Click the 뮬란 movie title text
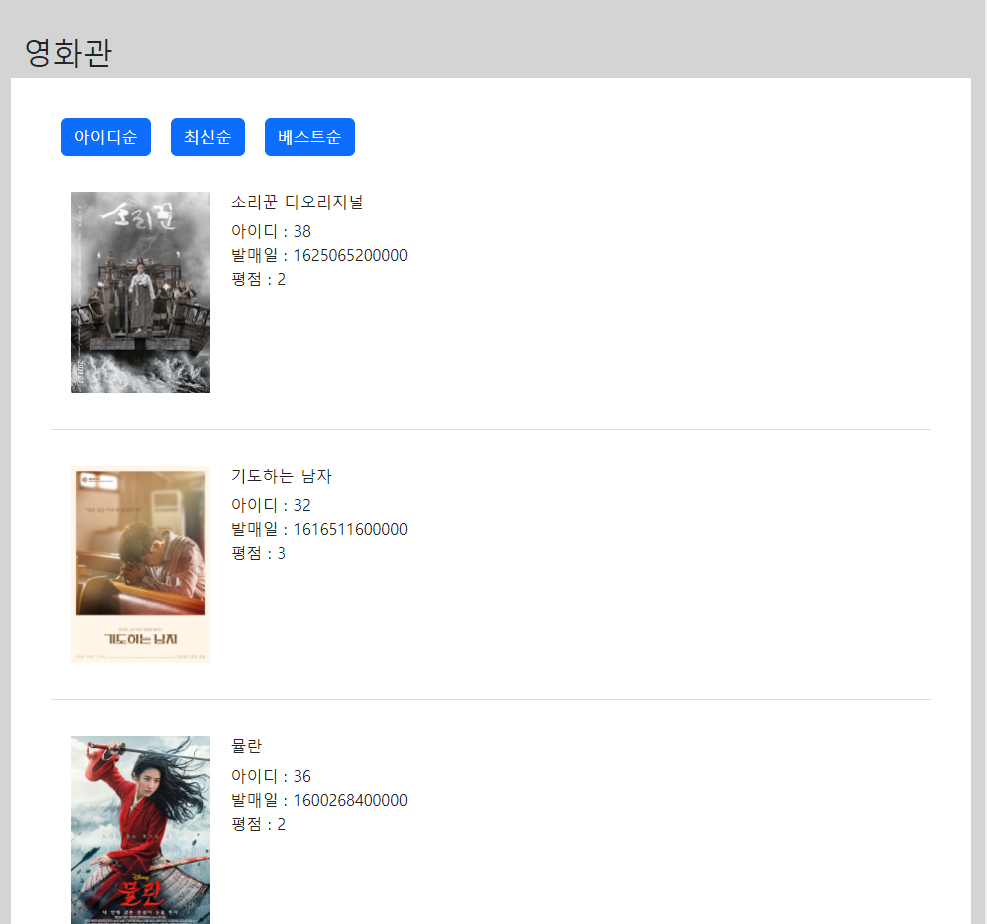This screenshot has height=924, width=987. click(x=246, y=746)
